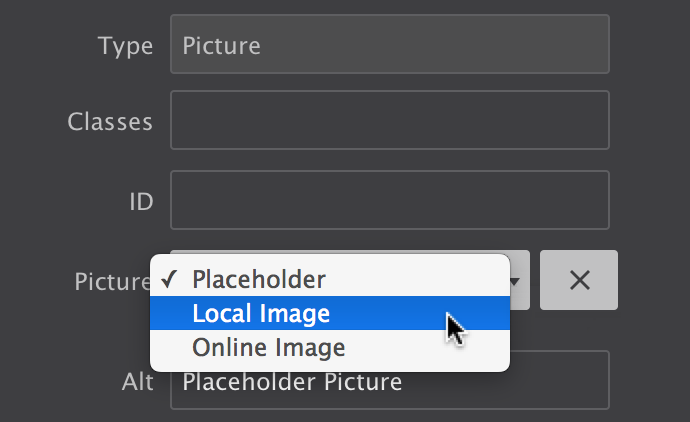Click the Type field showing Picture
The image size is (690, 422).
[389, 44]
